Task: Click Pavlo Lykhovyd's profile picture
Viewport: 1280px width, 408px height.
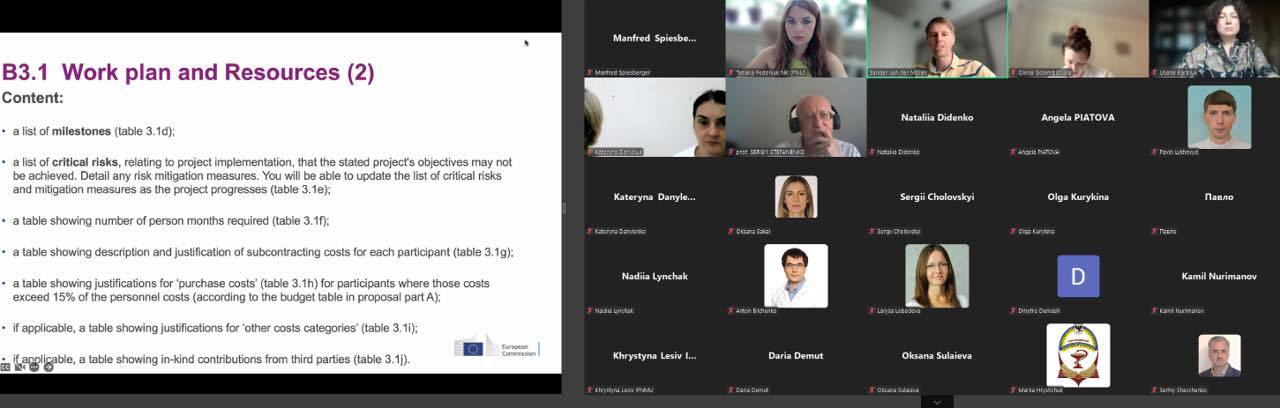Action: click(x=1219, y=116)
